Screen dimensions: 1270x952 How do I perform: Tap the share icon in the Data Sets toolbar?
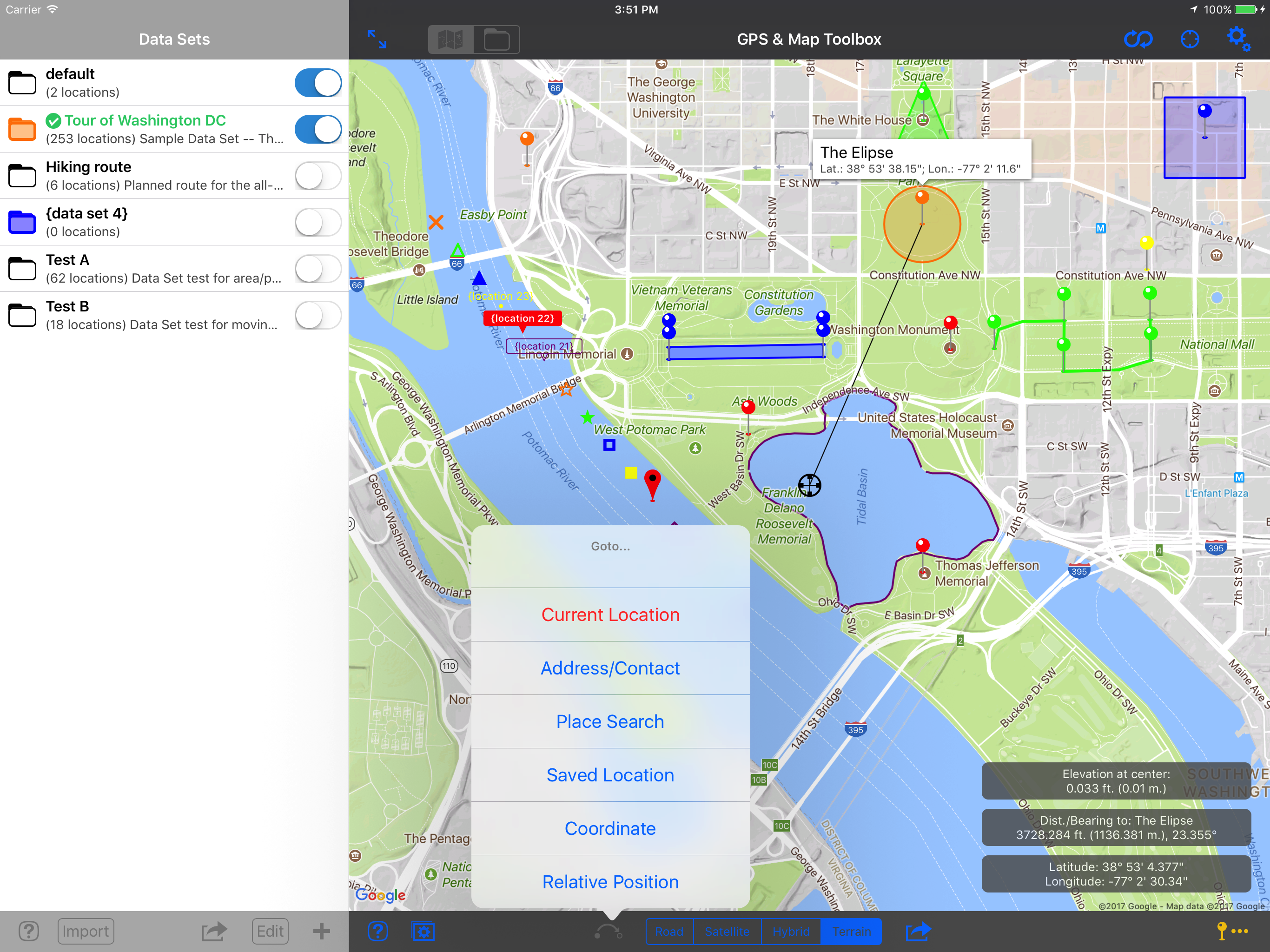click(x=214, y=931)
